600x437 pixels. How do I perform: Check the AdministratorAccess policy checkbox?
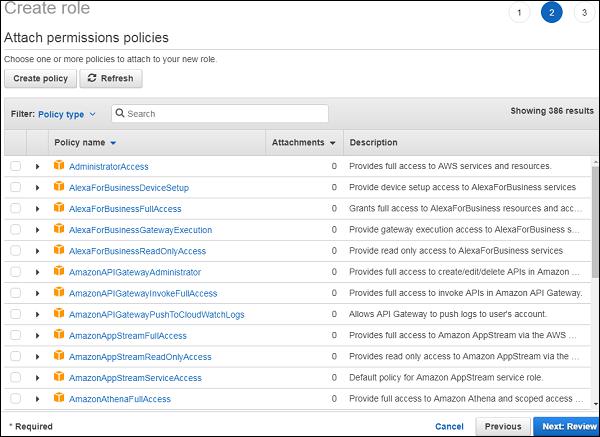(x=15, y=166)
